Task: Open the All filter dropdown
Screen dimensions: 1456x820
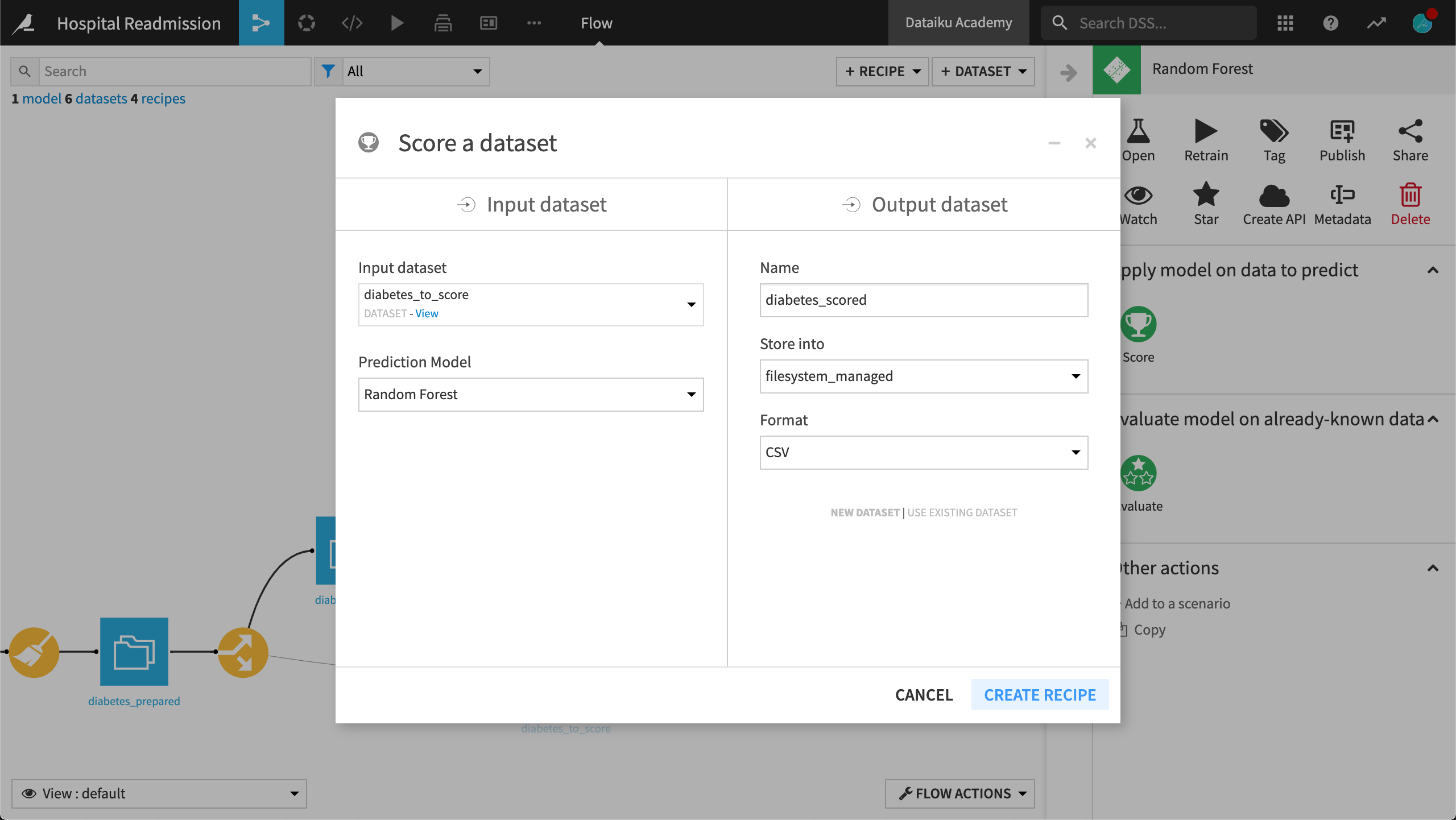Action: point(416,71)
